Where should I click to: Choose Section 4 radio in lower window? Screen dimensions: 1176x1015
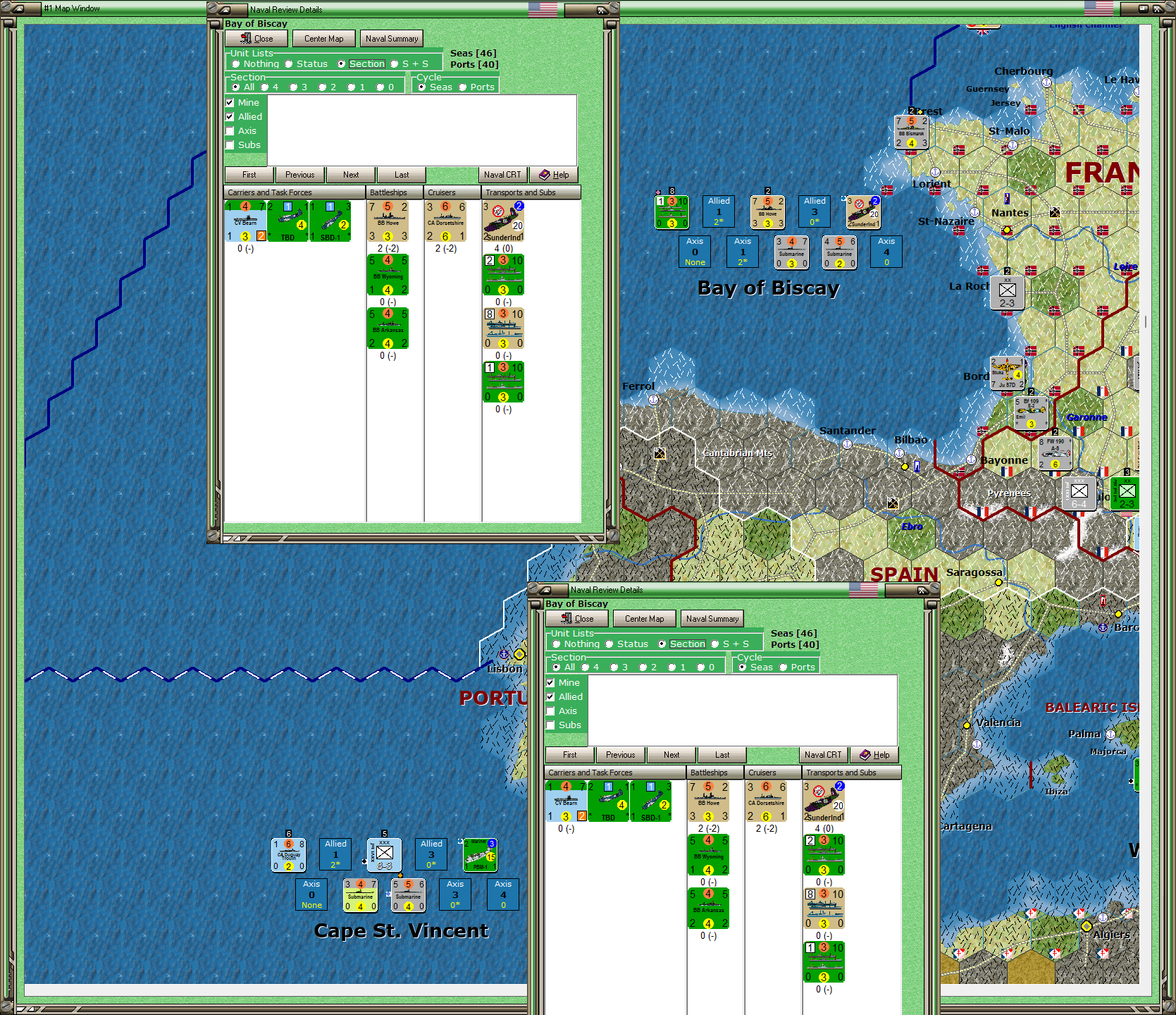[x=586, y=668]
